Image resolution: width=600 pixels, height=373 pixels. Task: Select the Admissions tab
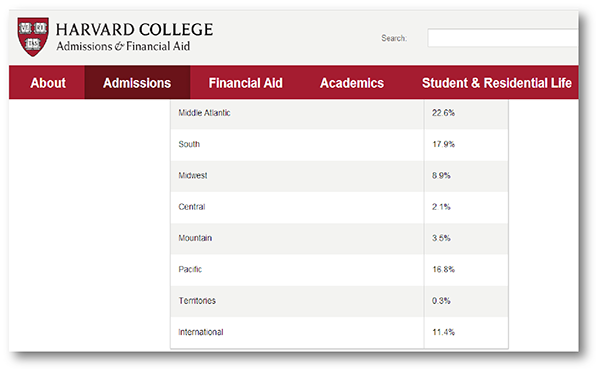coord(137,83)
